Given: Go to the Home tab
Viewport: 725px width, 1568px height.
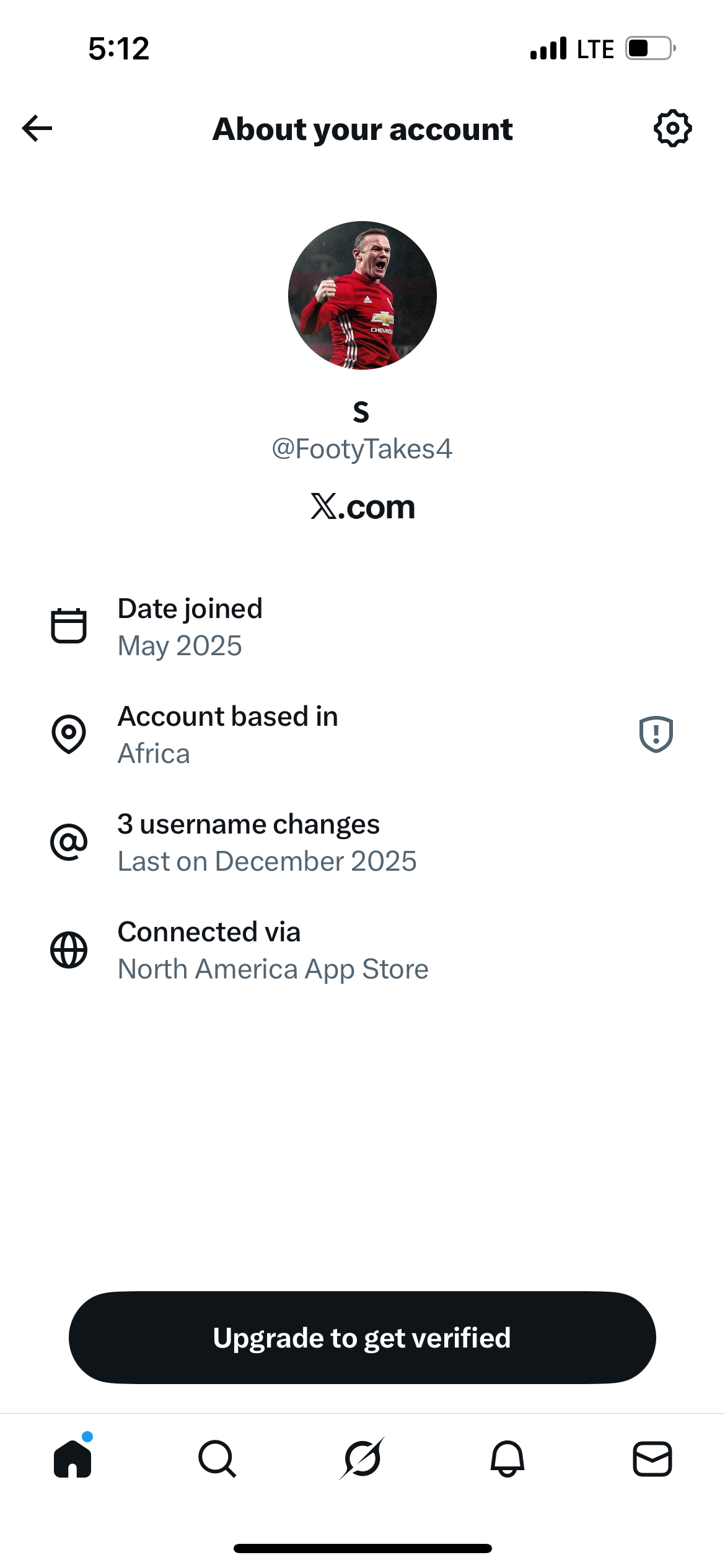Looking at the screenshot, I should (72, 1458).
